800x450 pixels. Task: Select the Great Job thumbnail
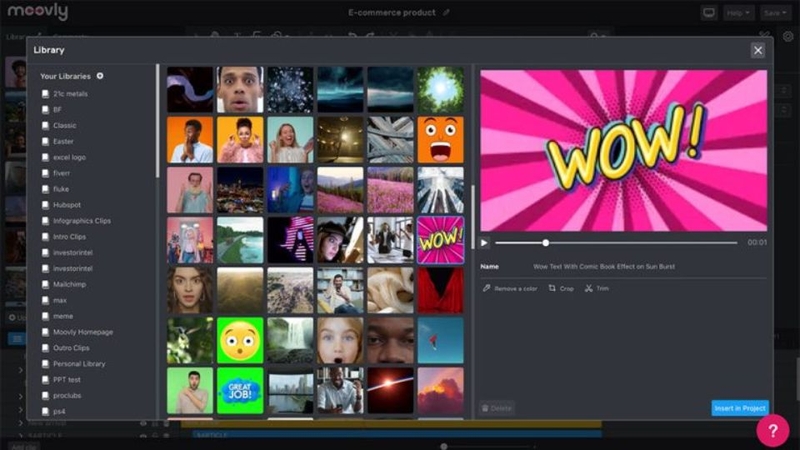coord(240,390)
